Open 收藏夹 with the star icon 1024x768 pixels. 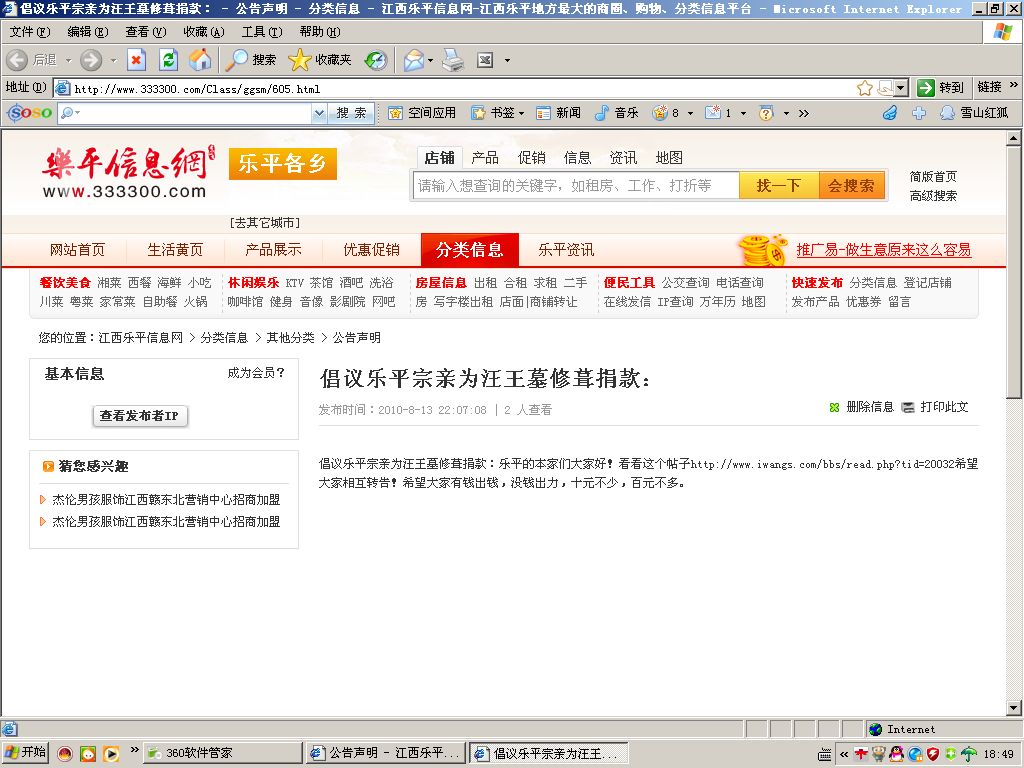[x=298, y=59]
